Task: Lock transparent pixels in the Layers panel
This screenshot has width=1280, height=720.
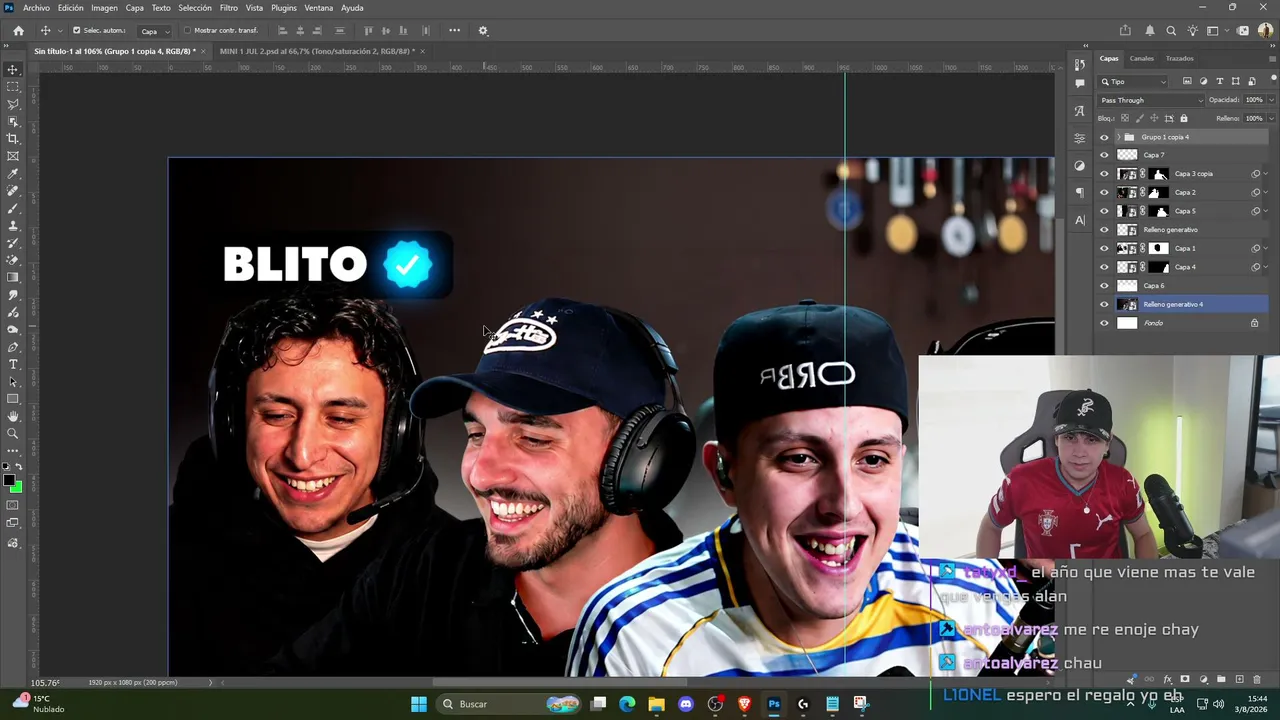Action: coord(1124,118)
